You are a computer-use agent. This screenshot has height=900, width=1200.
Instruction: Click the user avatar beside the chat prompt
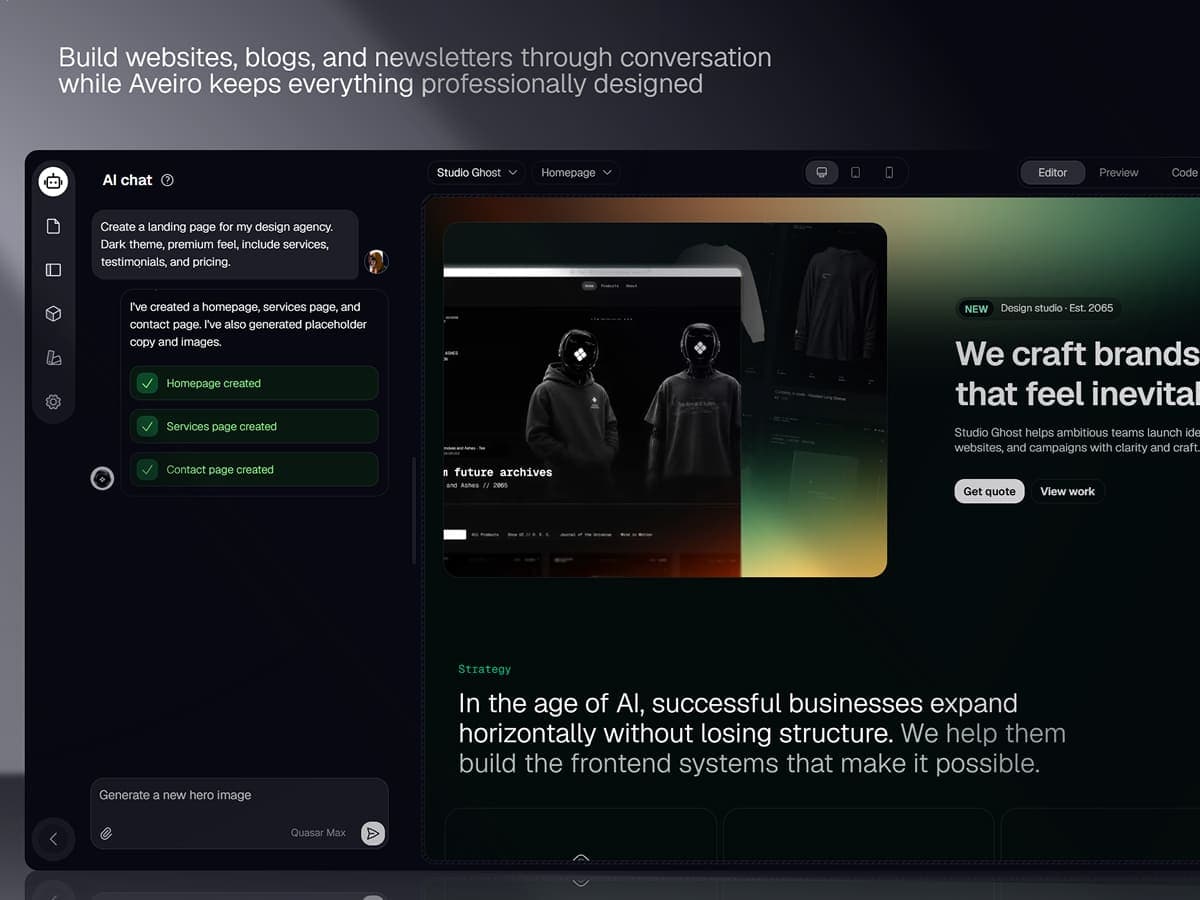tap(376, 262)
